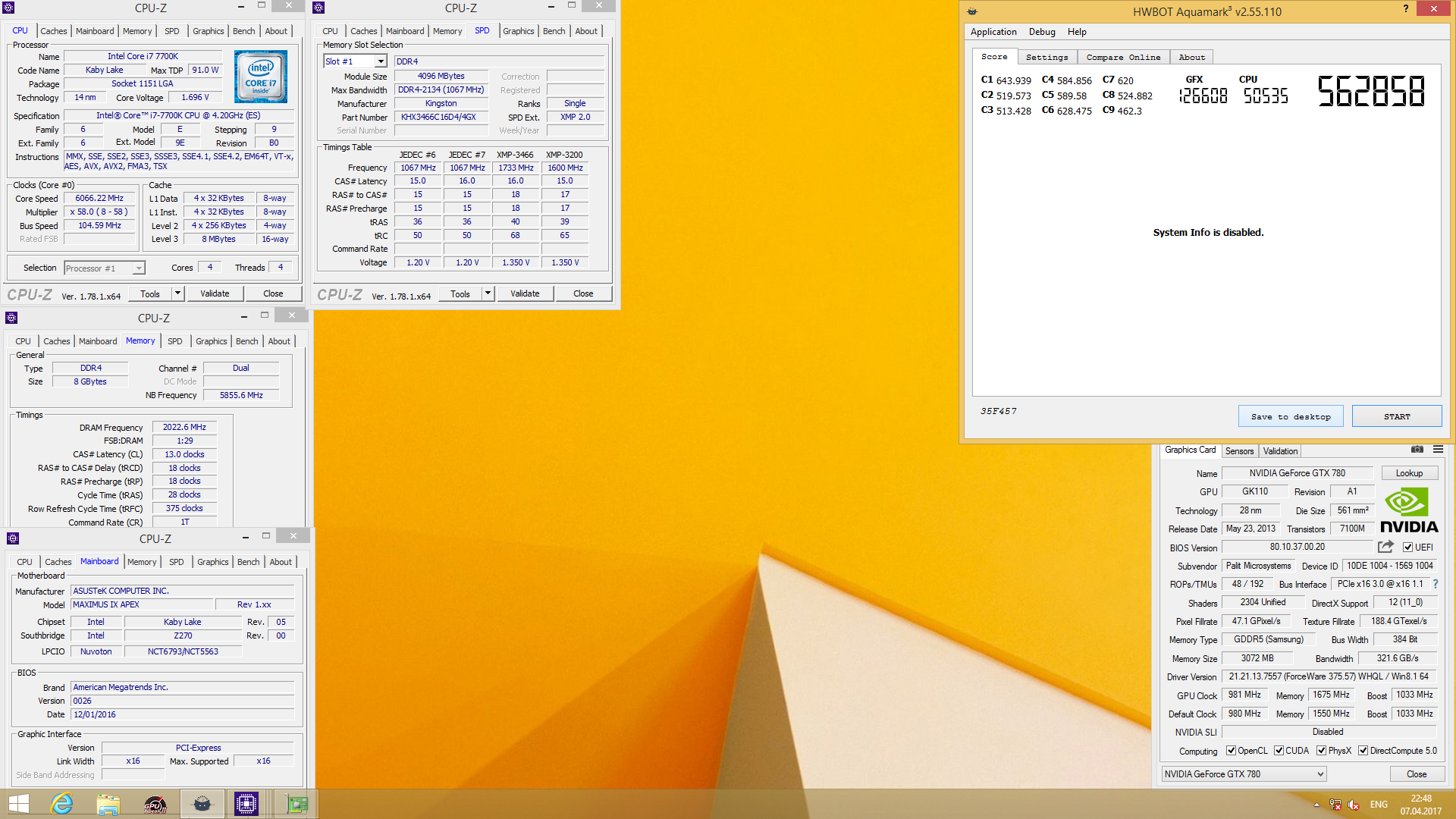
Task: Click the BIOS export share icon
Action: point(1385,547)
